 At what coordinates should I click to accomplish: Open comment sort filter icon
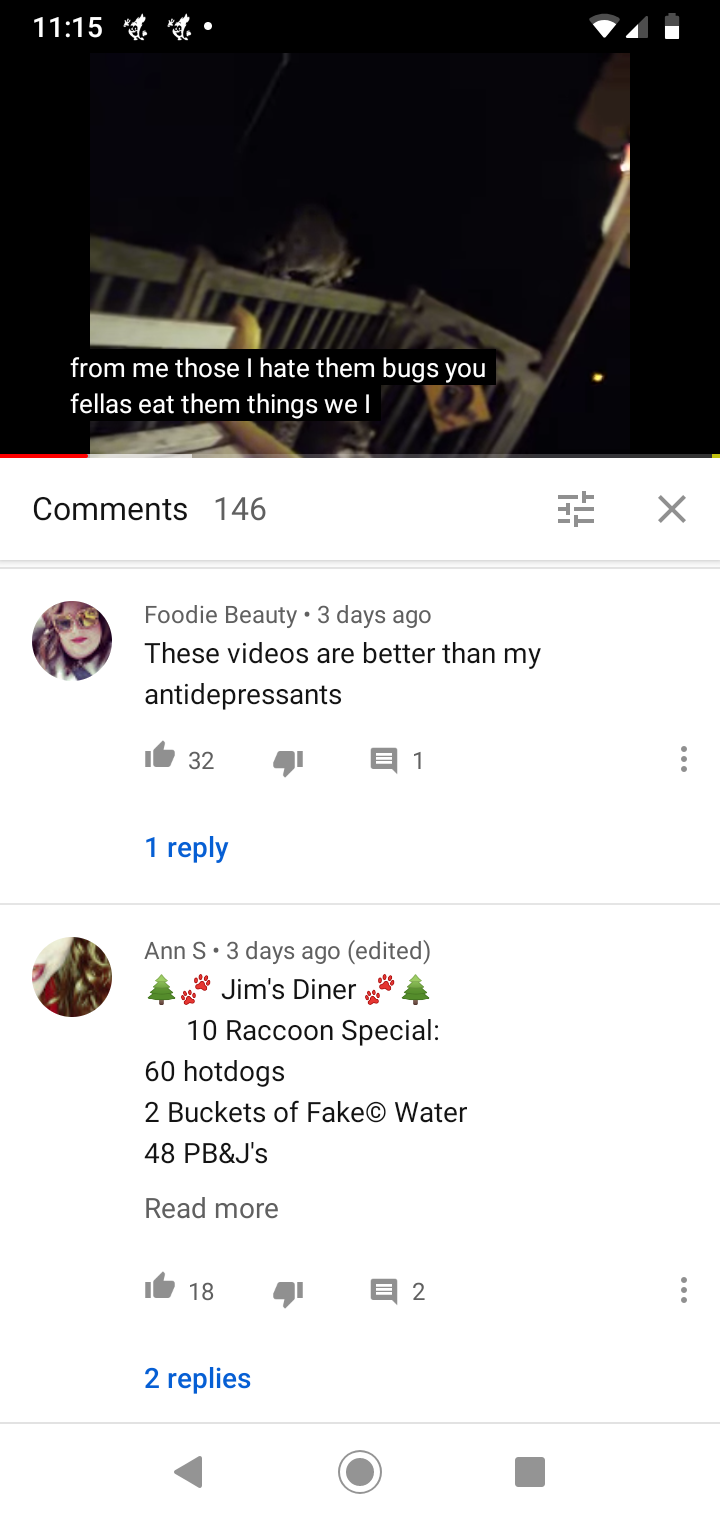tap(576, 509)
